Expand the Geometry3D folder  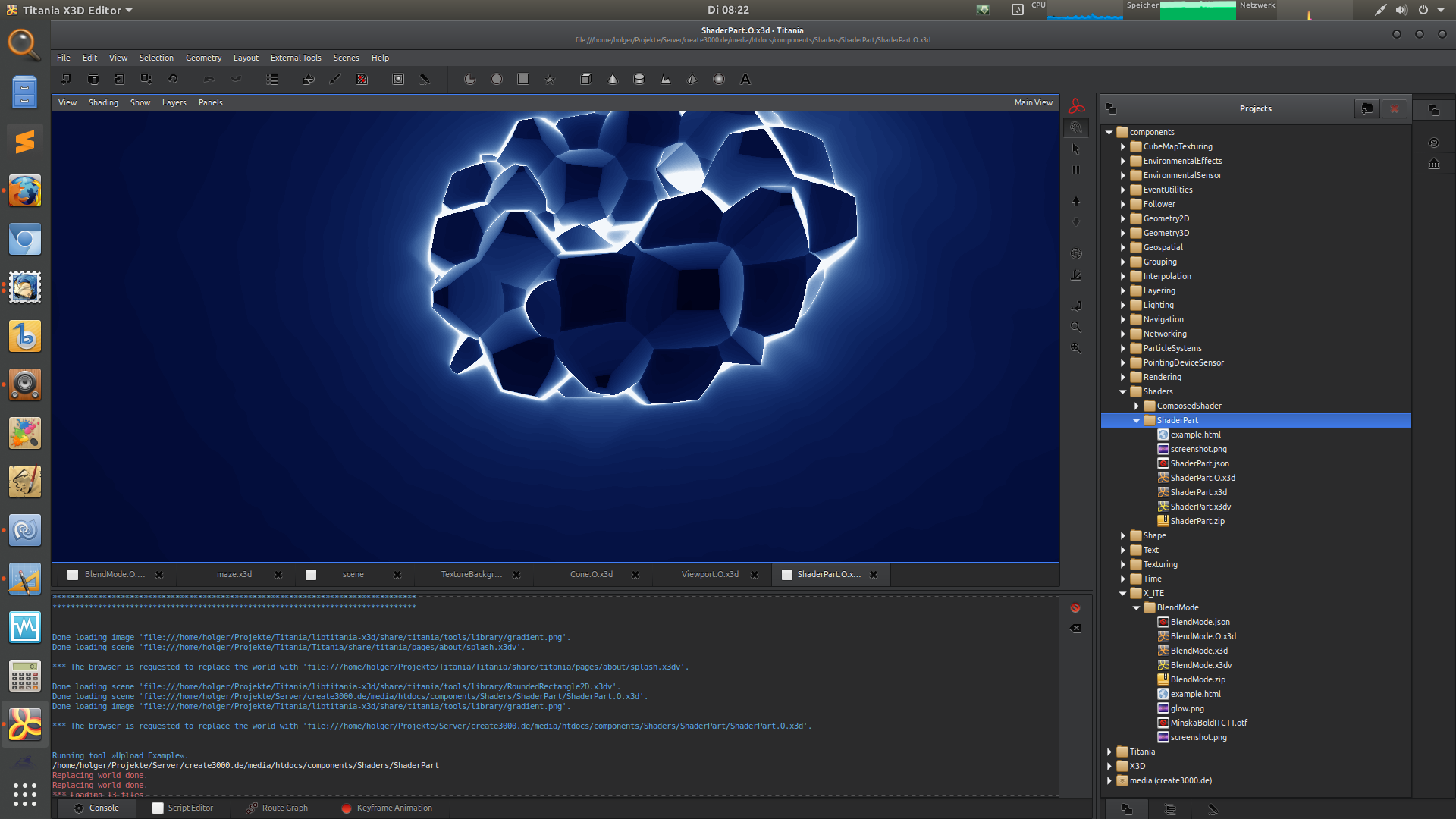pyautogui.click(x=1123, y=233)
